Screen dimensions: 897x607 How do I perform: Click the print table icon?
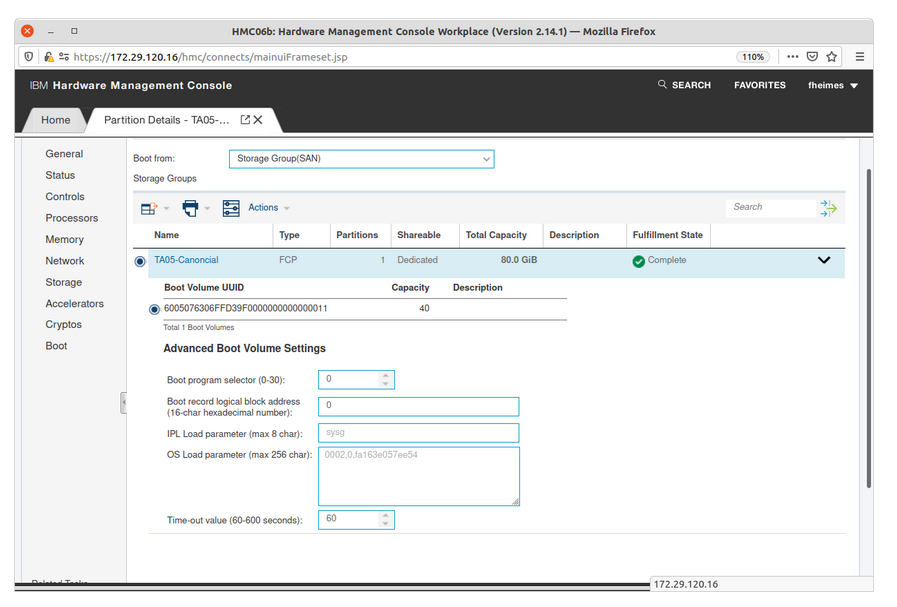point(190,208)
